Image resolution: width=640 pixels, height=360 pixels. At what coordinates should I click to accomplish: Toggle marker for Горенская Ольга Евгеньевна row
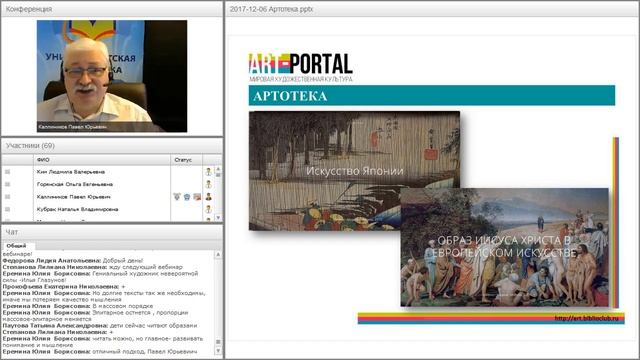[x=7, y=184]
